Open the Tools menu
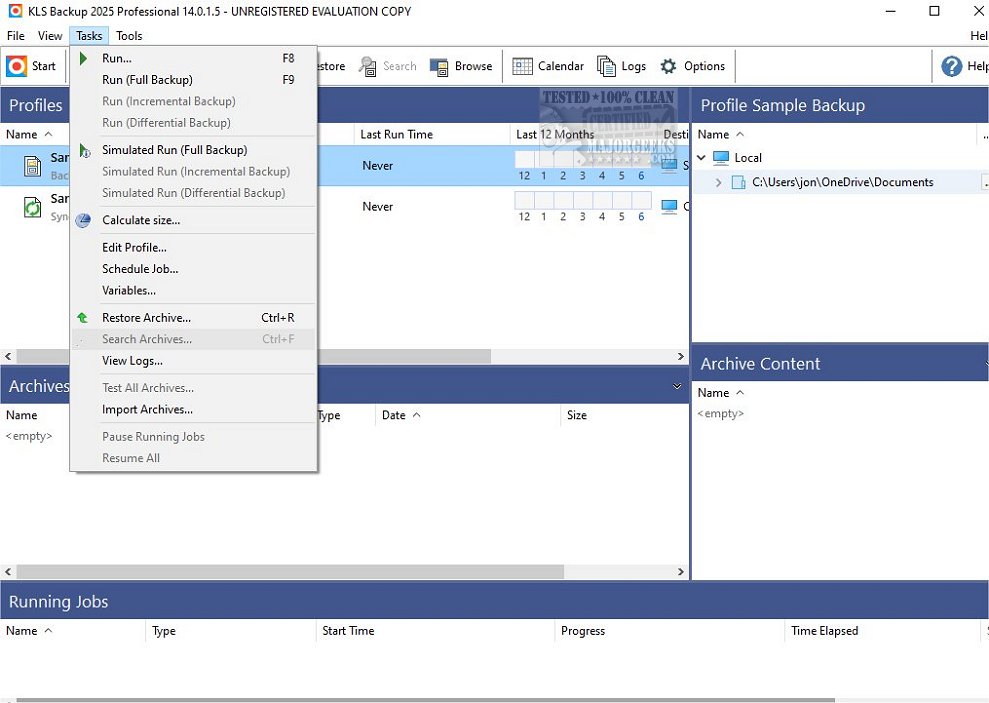The image size is (989, 703). click(x=129, y=36)
